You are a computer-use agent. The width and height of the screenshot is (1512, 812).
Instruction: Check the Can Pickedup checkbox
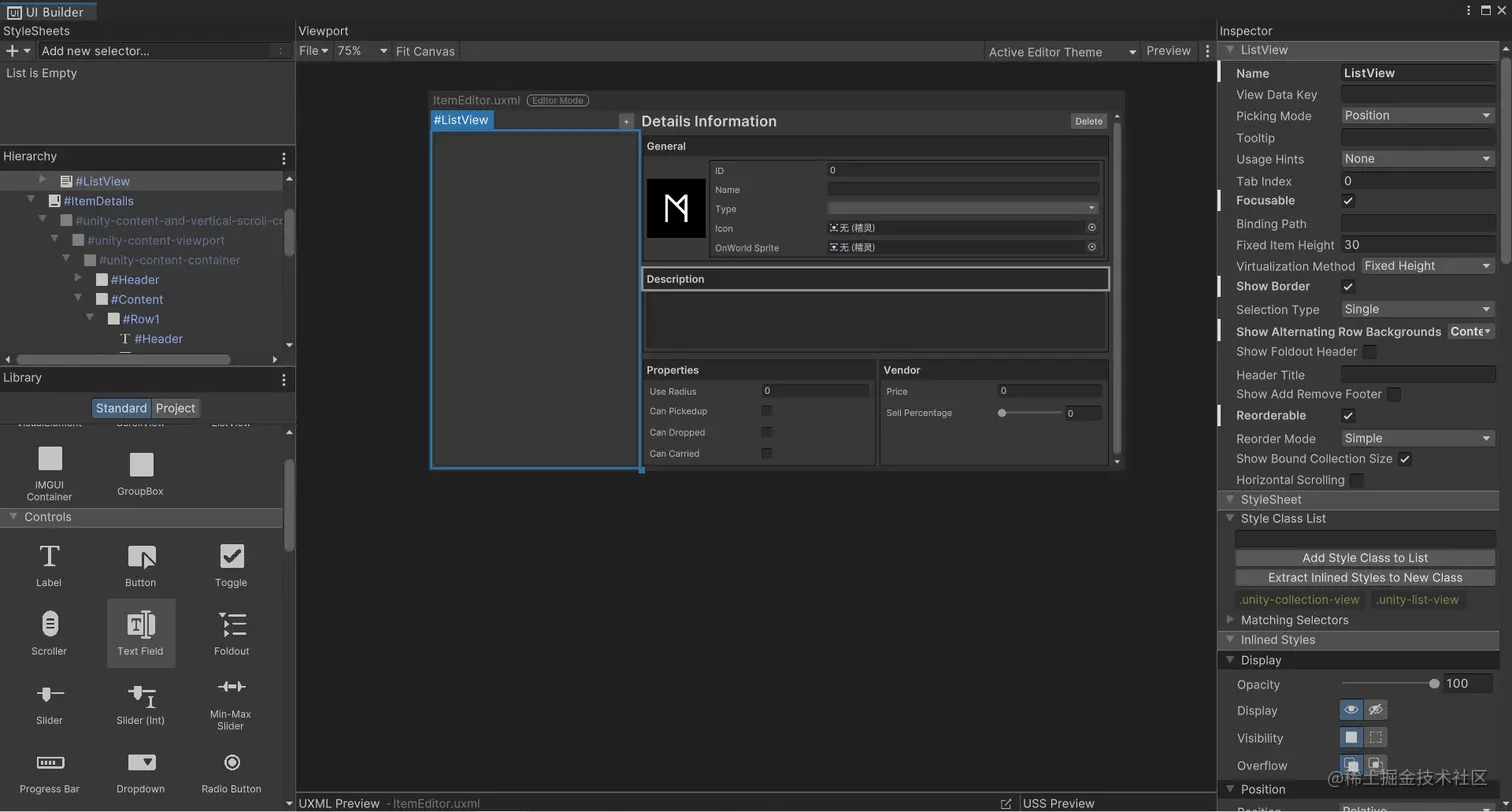tap(767, 411)
